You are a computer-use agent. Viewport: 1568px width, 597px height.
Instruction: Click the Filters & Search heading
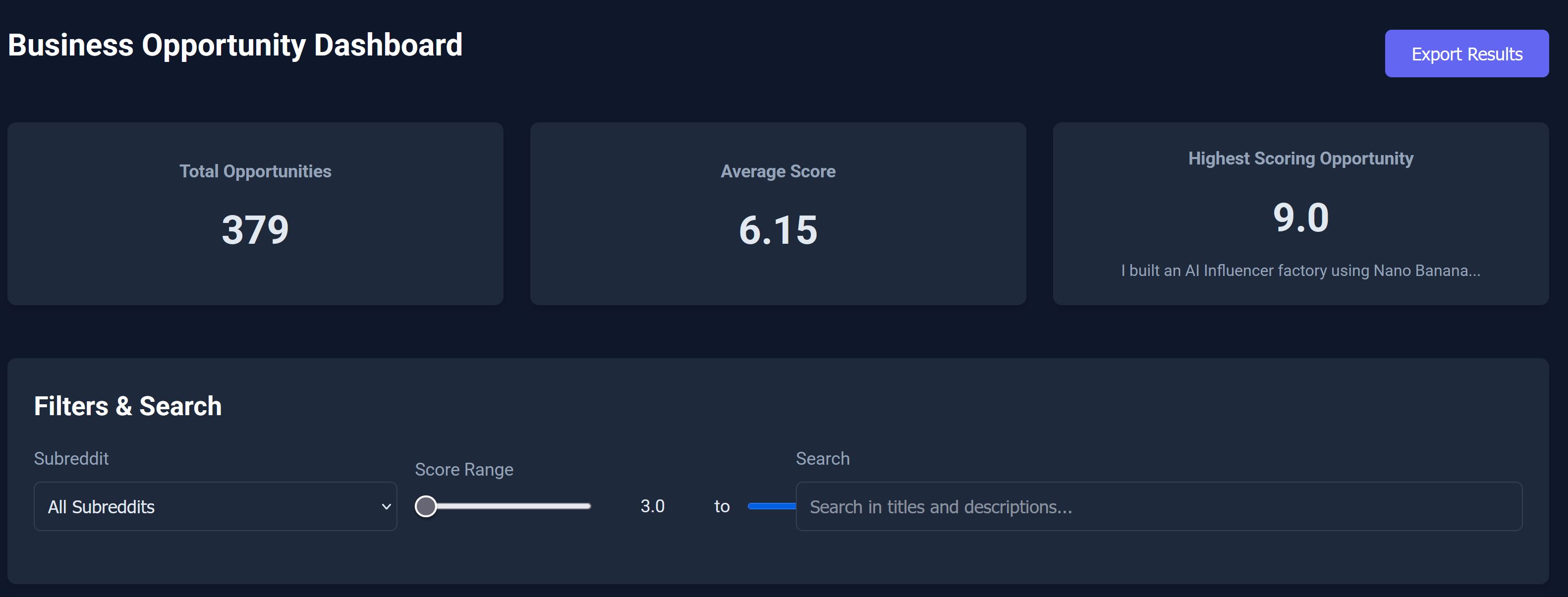click(128, 406)
